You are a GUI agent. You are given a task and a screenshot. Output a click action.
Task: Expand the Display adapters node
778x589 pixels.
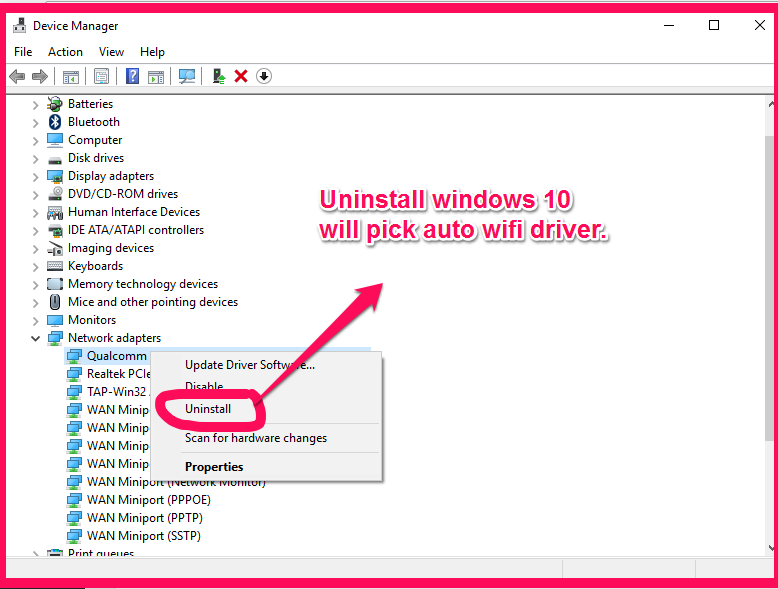pos(35,177)
